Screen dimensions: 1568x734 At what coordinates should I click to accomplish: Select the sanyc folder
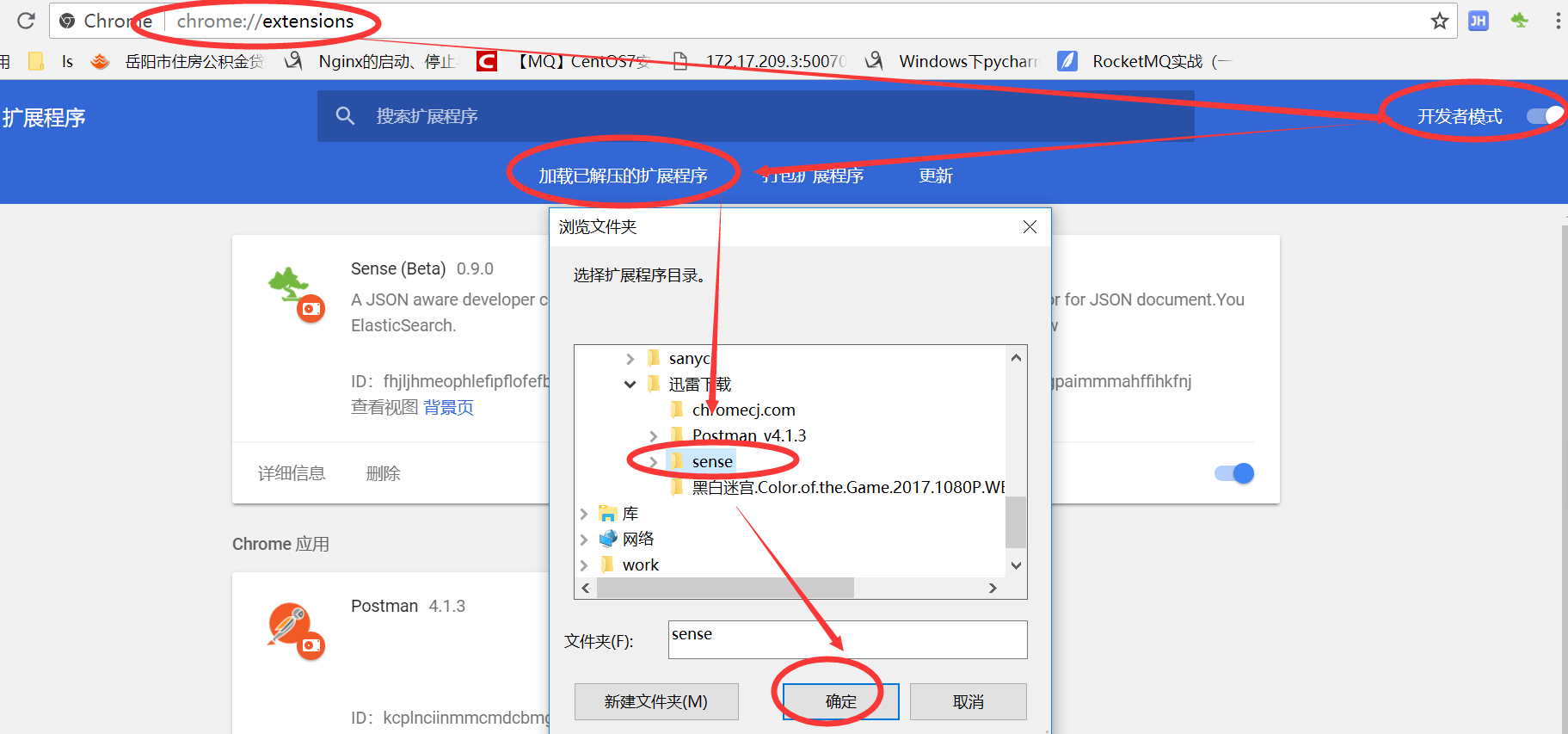[x=689, y=359]
